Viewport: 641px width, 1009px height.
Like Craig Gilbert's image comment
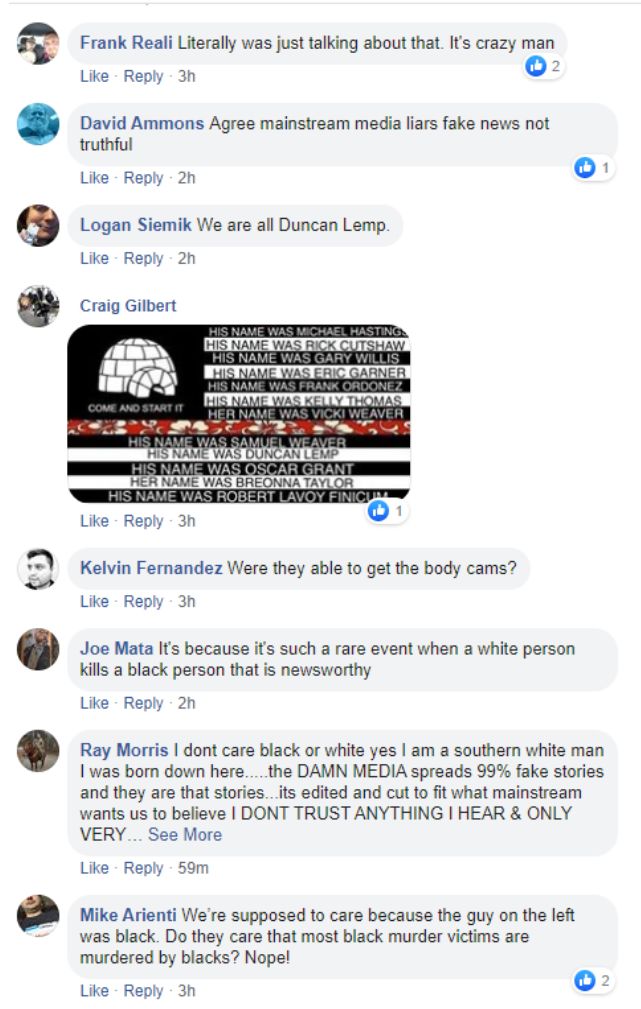point(94,521)
